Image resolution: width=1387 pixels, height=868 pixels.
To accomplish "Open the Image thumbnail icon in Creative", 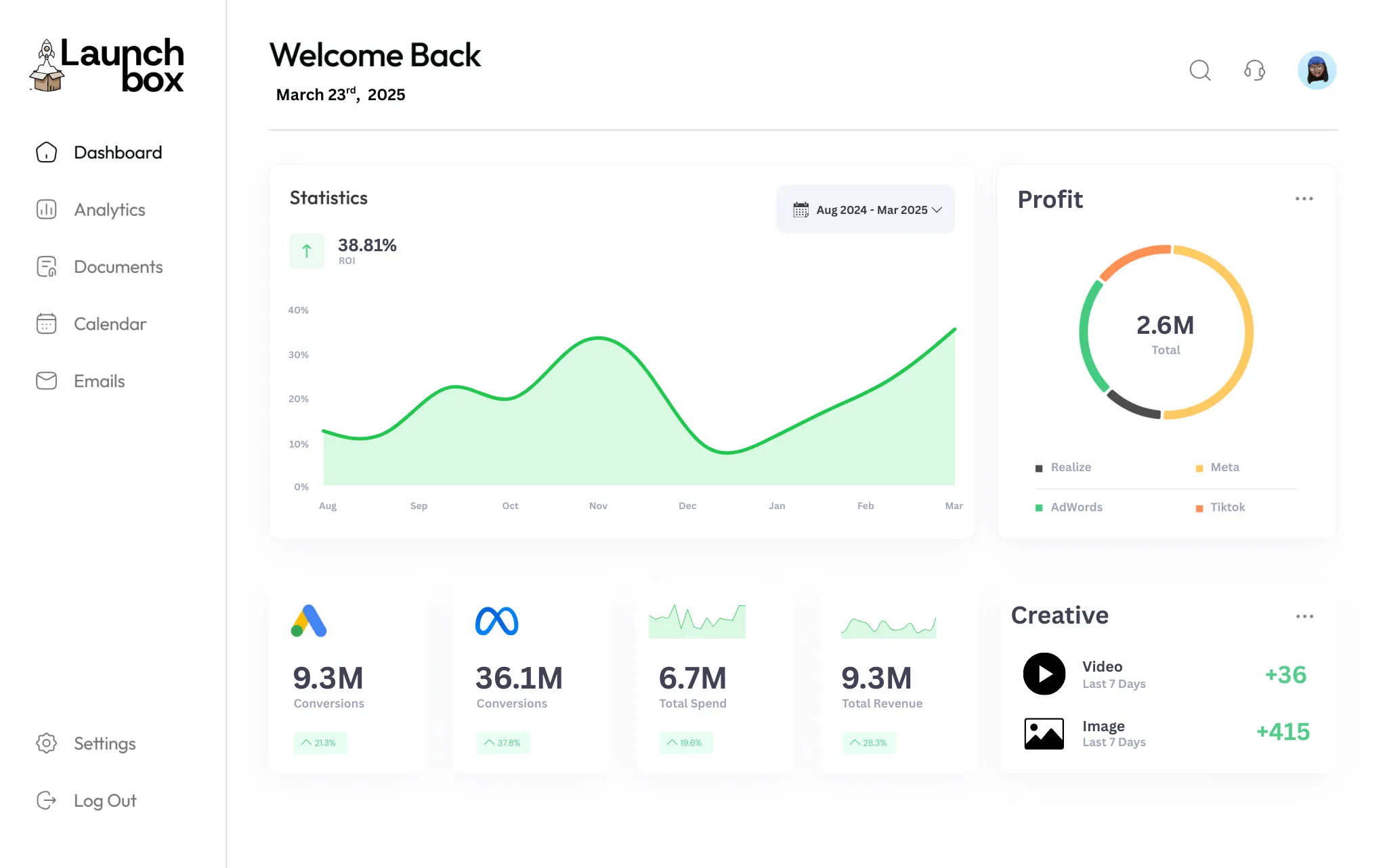I will pyautogui.click(x=1044, y=733).
